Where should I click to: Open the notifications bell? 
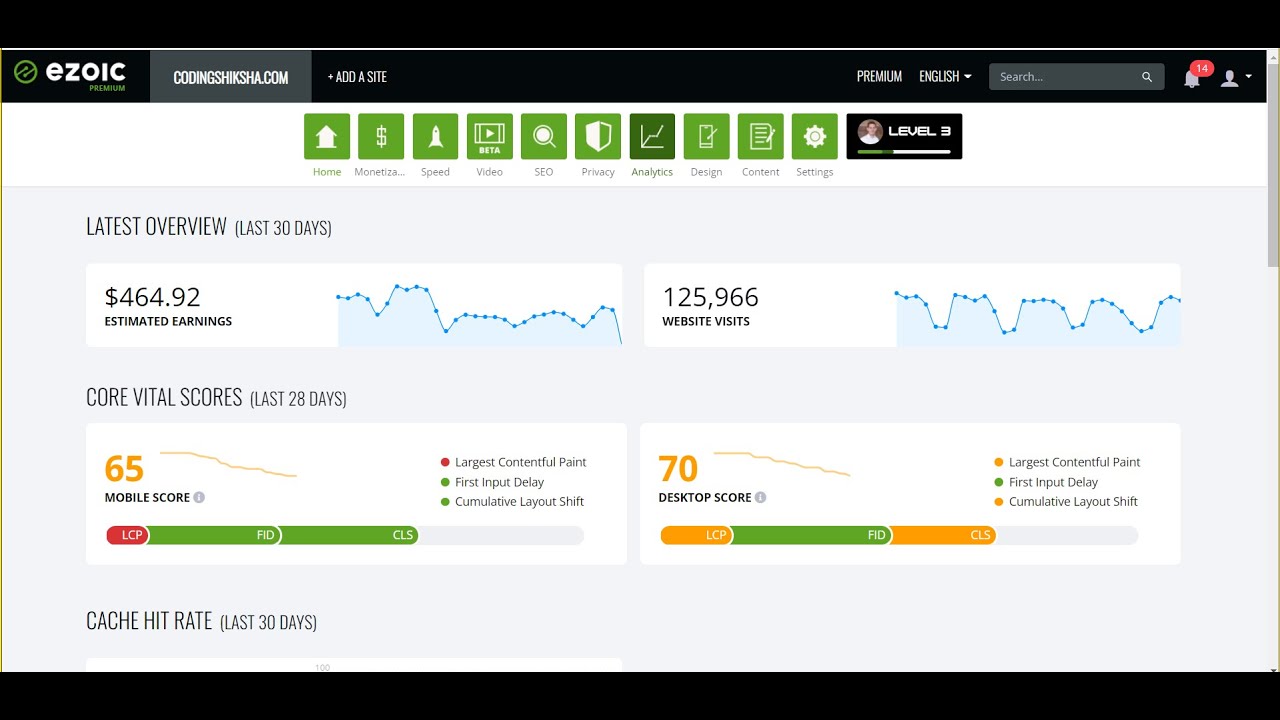[1192, 78]
